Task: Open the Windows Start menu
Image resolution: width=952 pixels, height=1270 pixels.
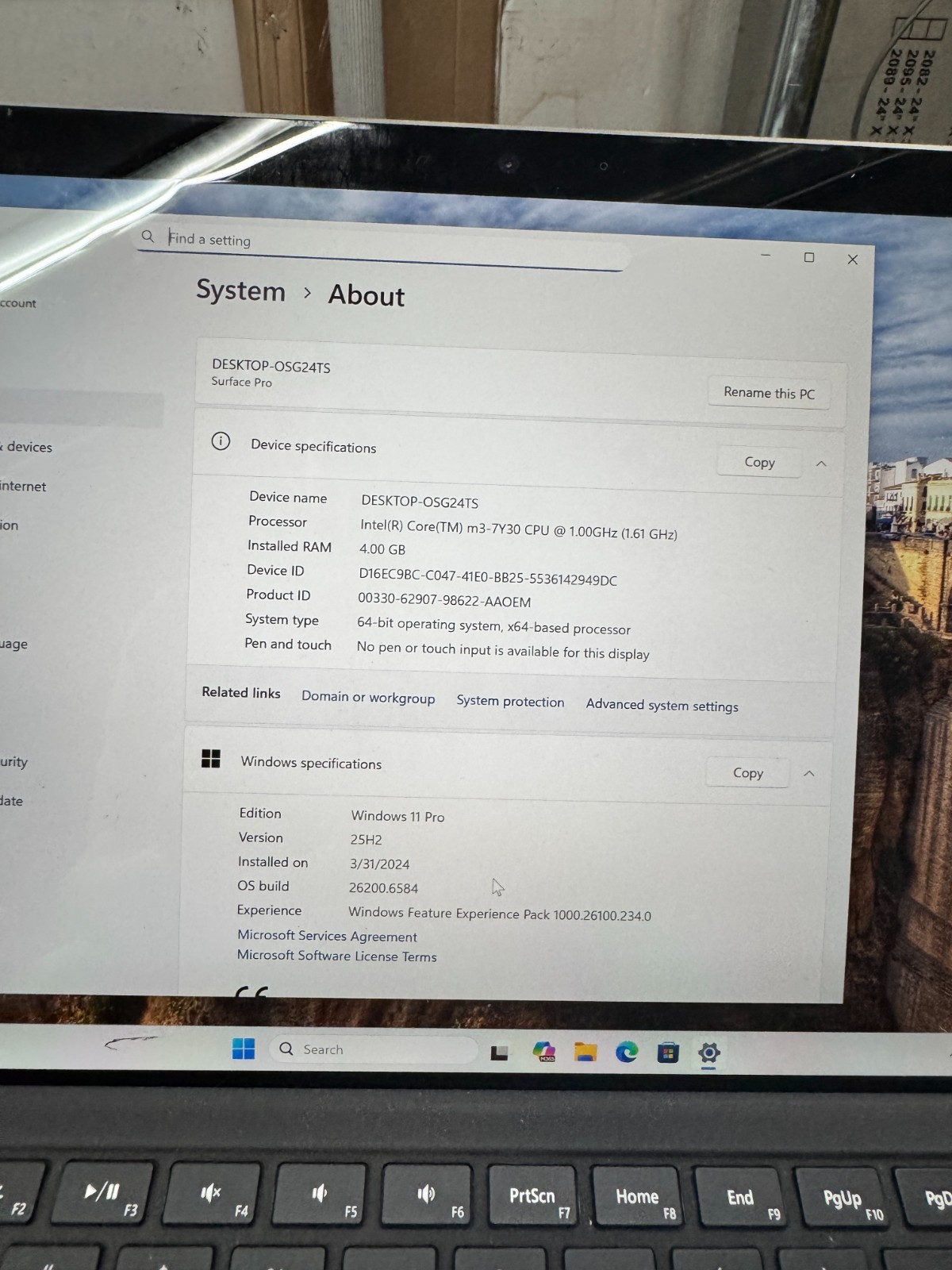Action: pyautogui.click(x=244, y=1049)
